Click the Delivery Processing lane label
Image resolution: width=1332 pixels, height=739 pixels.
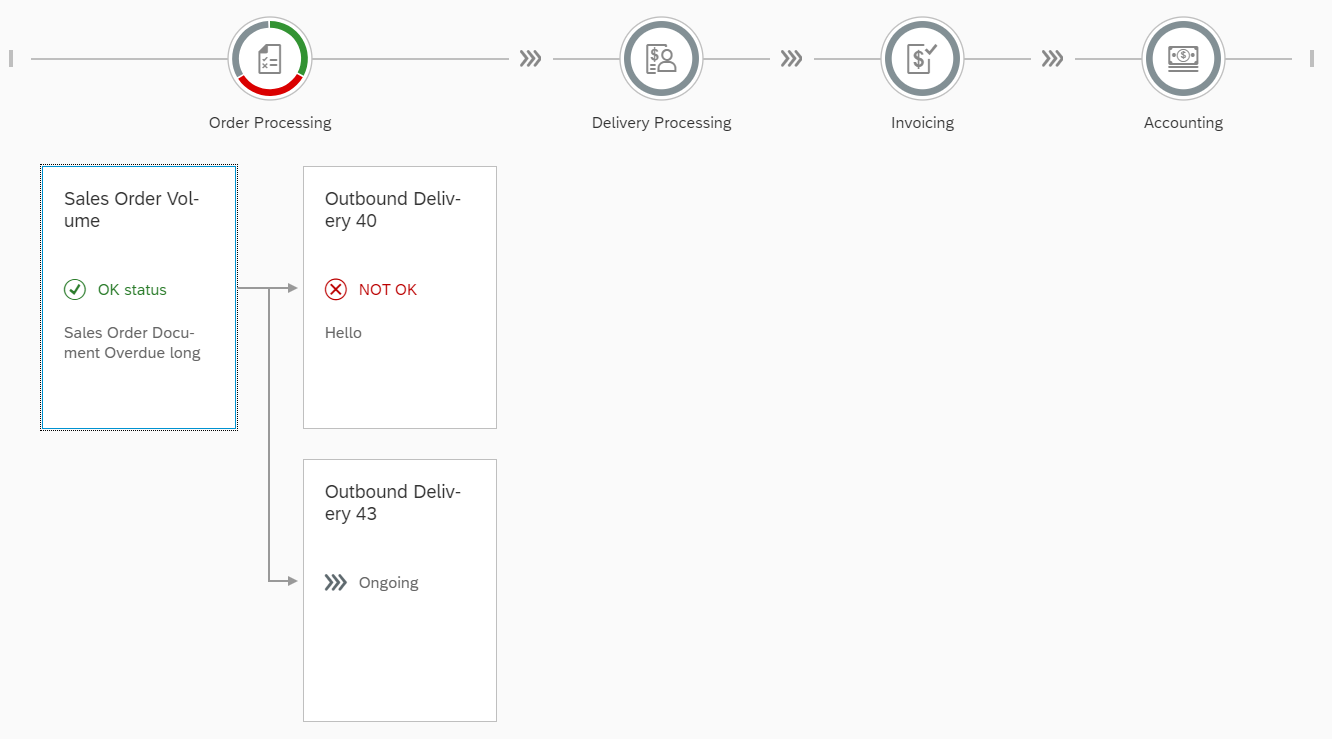(x=661, y=123)
